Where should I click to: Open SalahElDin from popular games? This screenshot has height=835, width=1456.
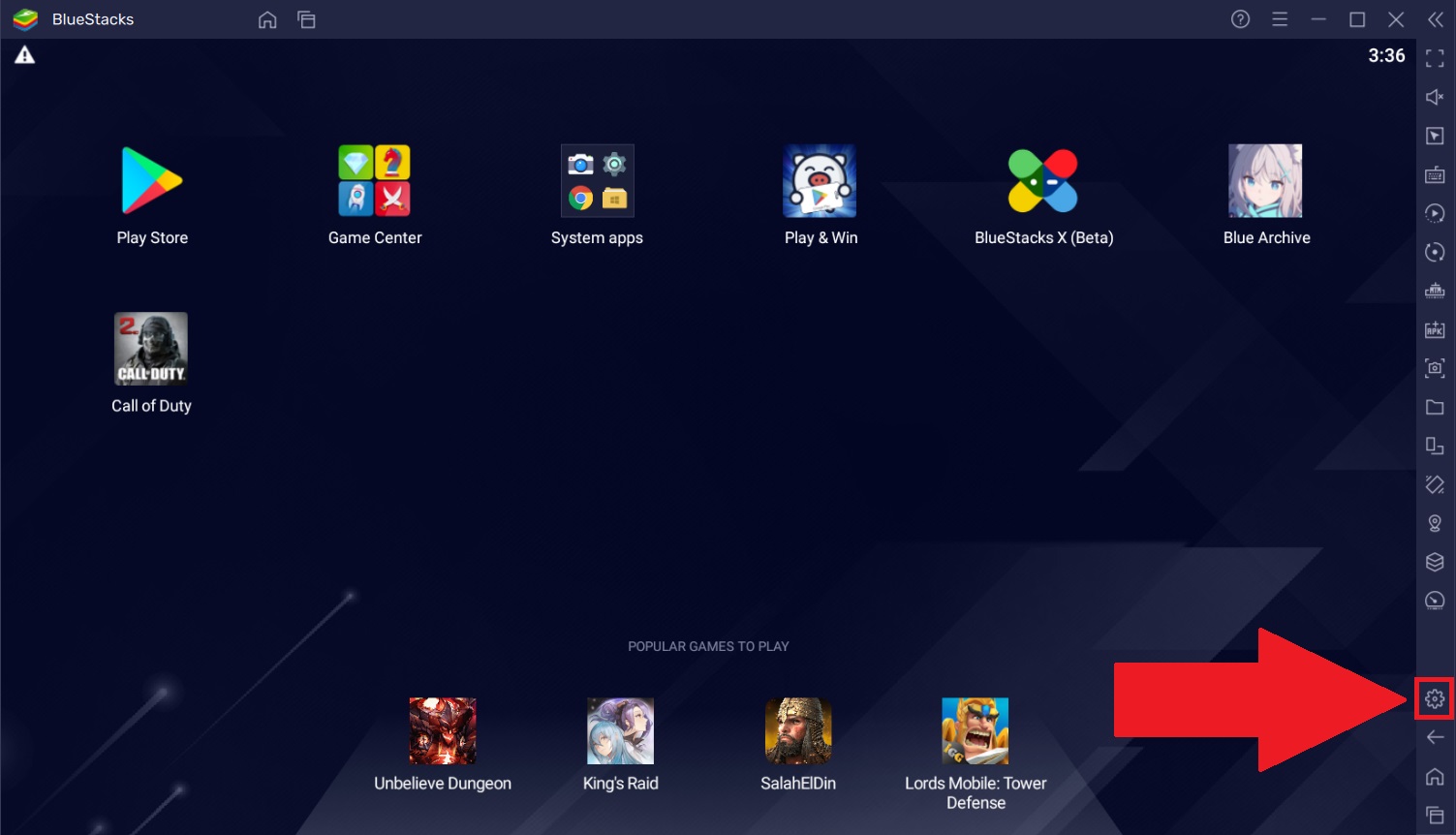click(x=798, y=731)
